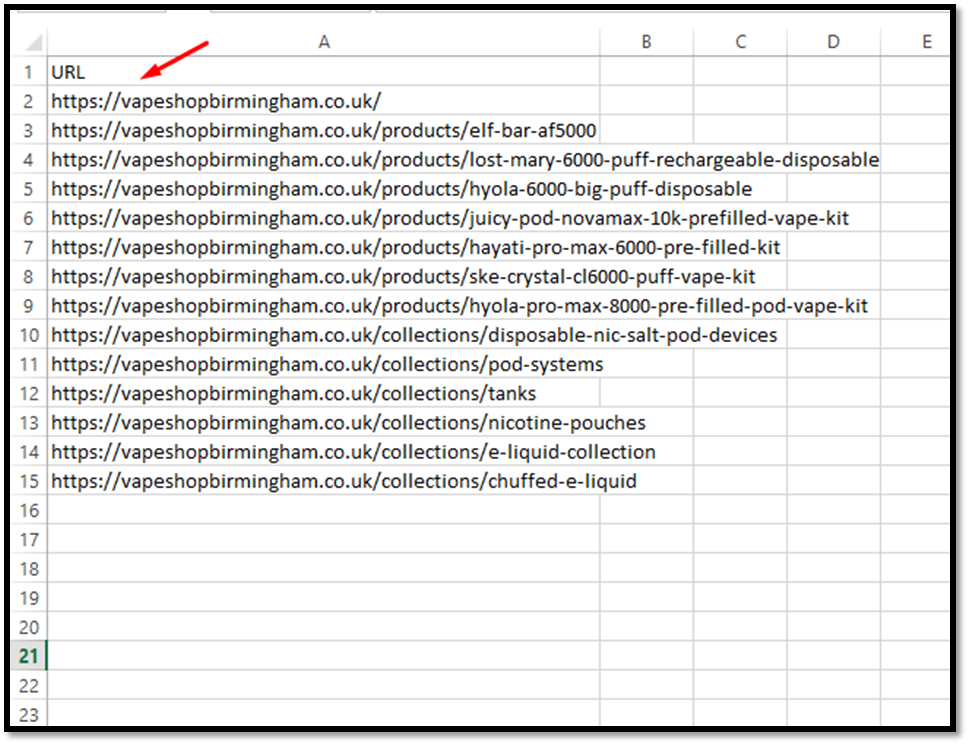The width and height of the screenshot is (969, 745).
Task: Select row 1 header
Action: pyautogui.click(x=29, y=72)
